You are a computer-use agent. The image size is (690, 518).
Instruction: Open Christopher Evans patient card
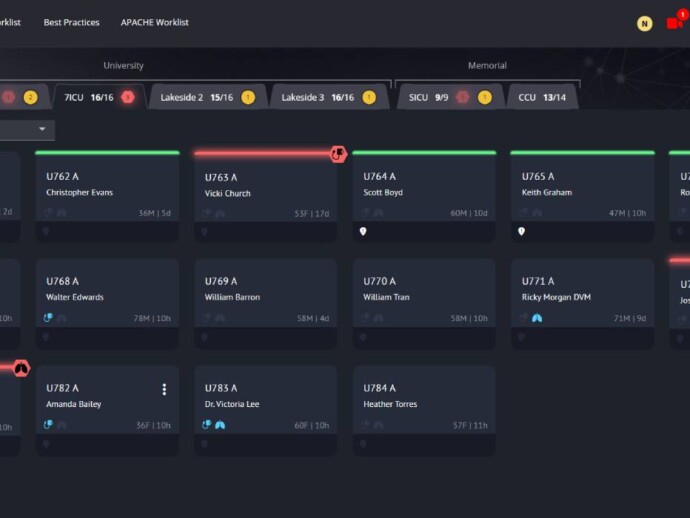coord(107,197)
